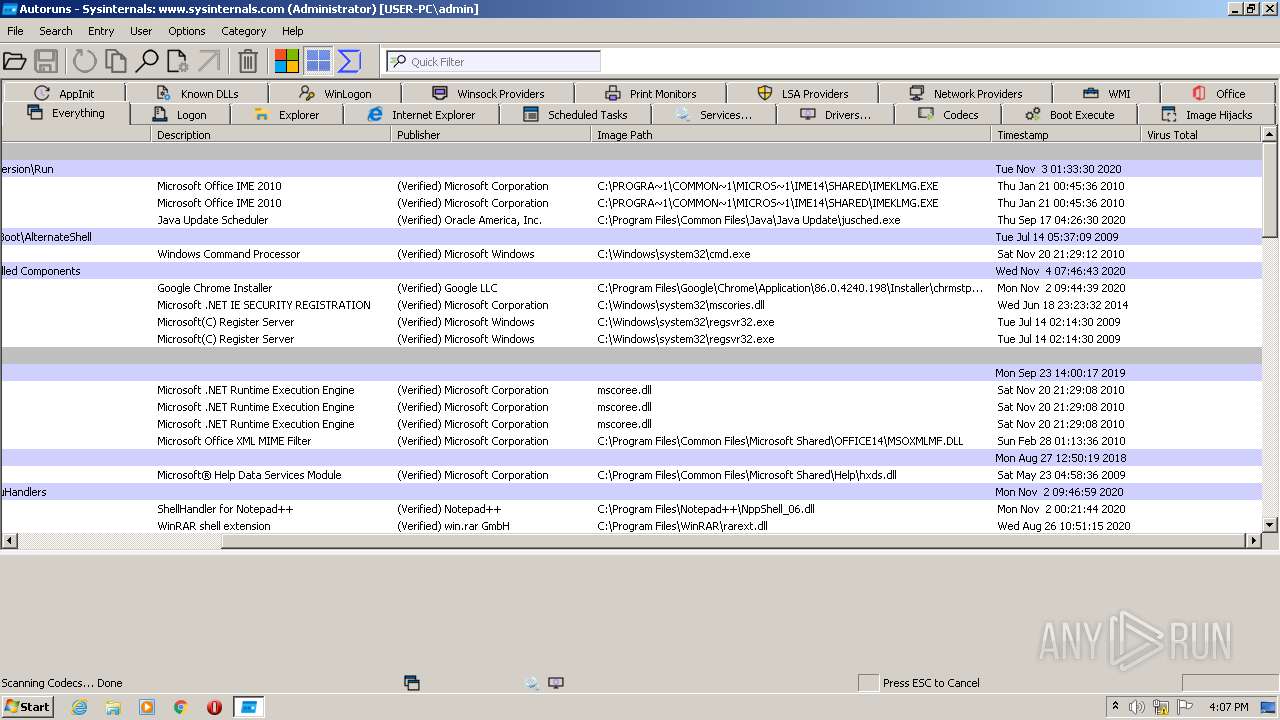The width and height of the screenshot is (1280, 720).
Task: Click the Save floppy disk toolbar icon
Action: (46, 62)
